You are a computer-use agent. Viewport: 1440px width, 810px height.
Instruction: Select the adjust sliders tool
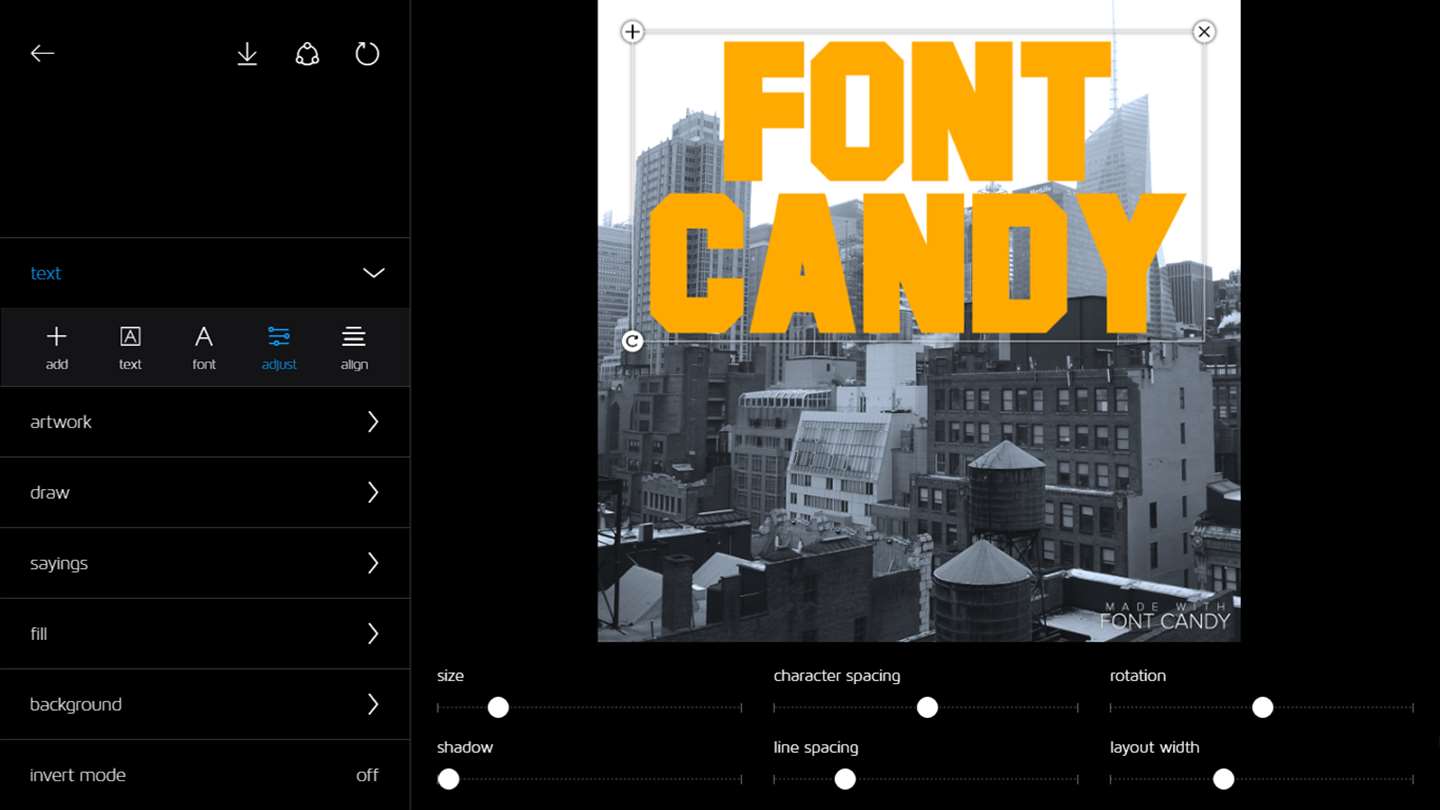click(279, 346)
